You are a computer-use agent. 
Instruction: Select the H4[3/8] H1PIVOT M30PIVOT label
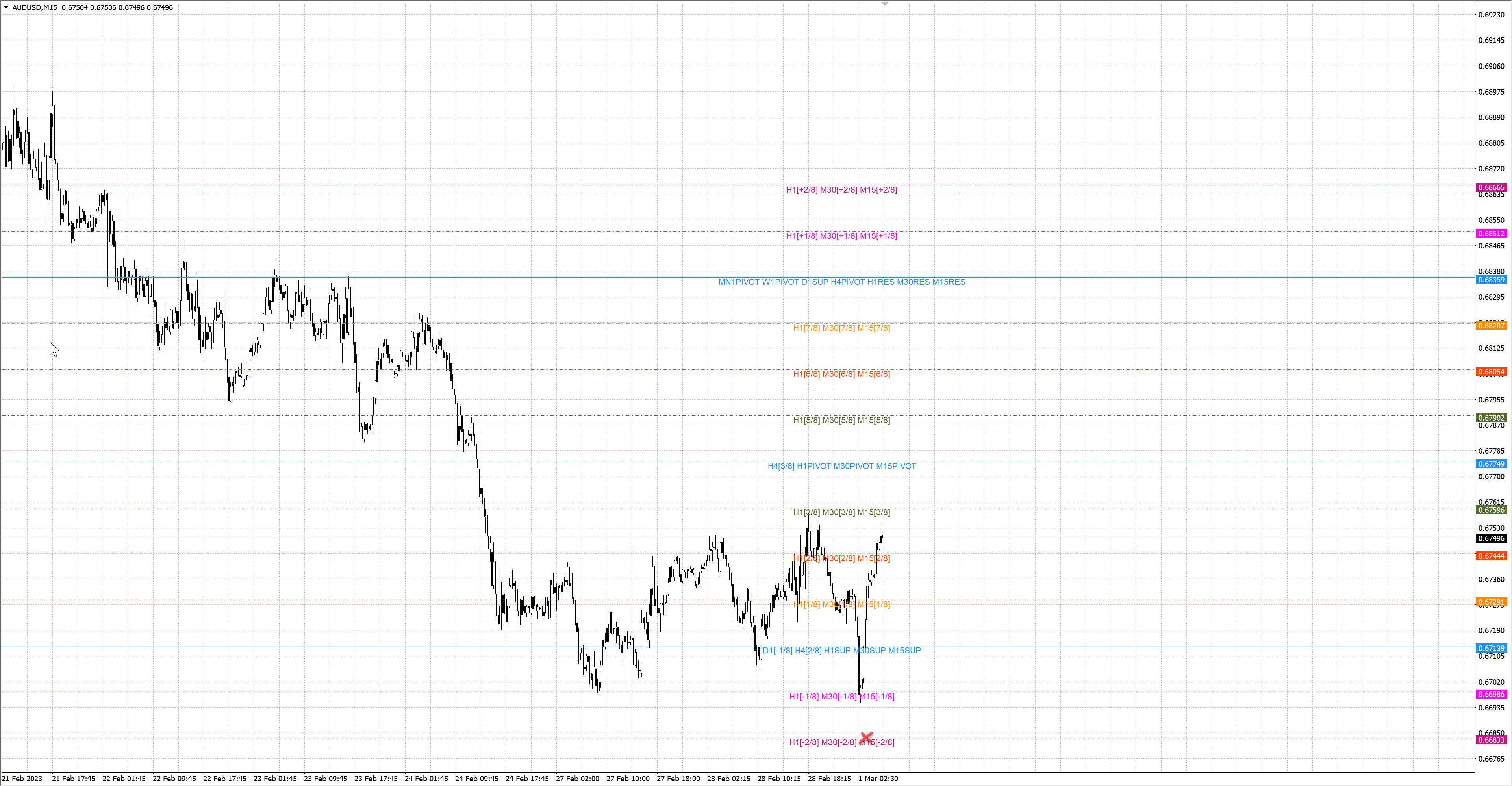coord(841,466)
